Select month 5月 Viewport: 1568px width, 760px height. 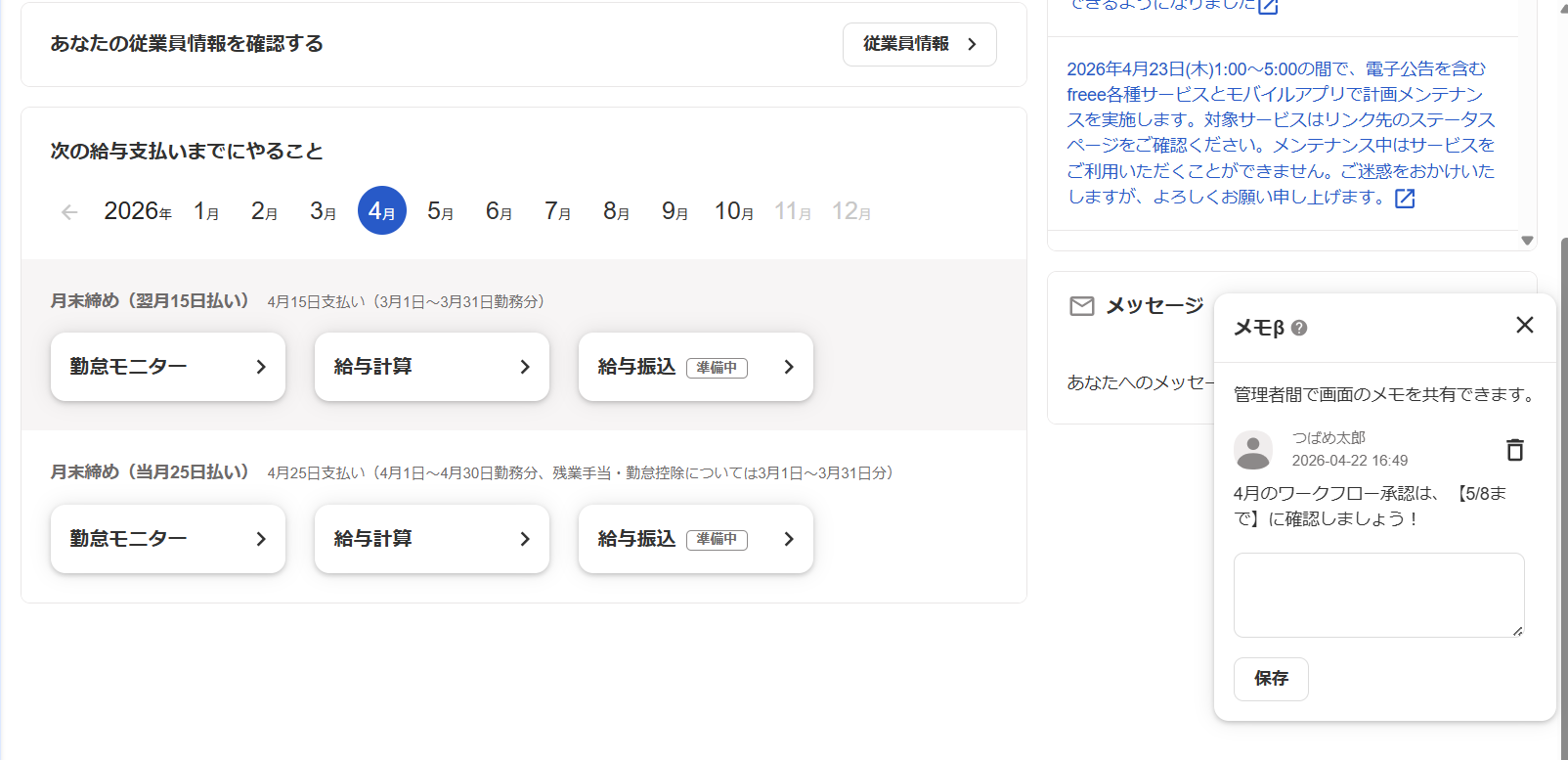click(441, 211)
